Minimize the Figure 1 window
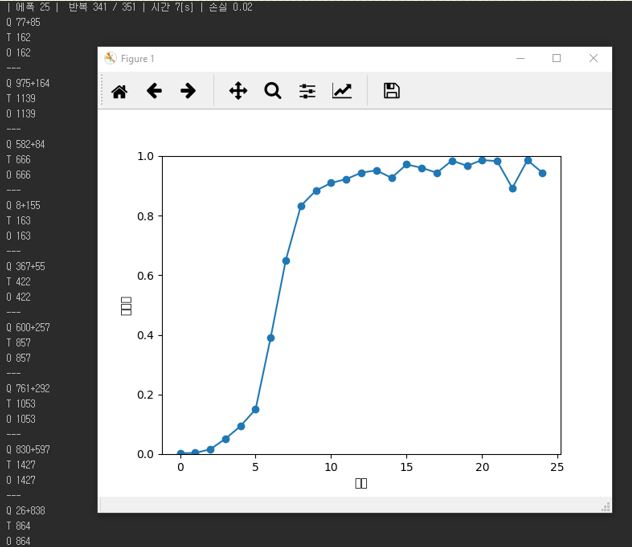 [520, 58]
